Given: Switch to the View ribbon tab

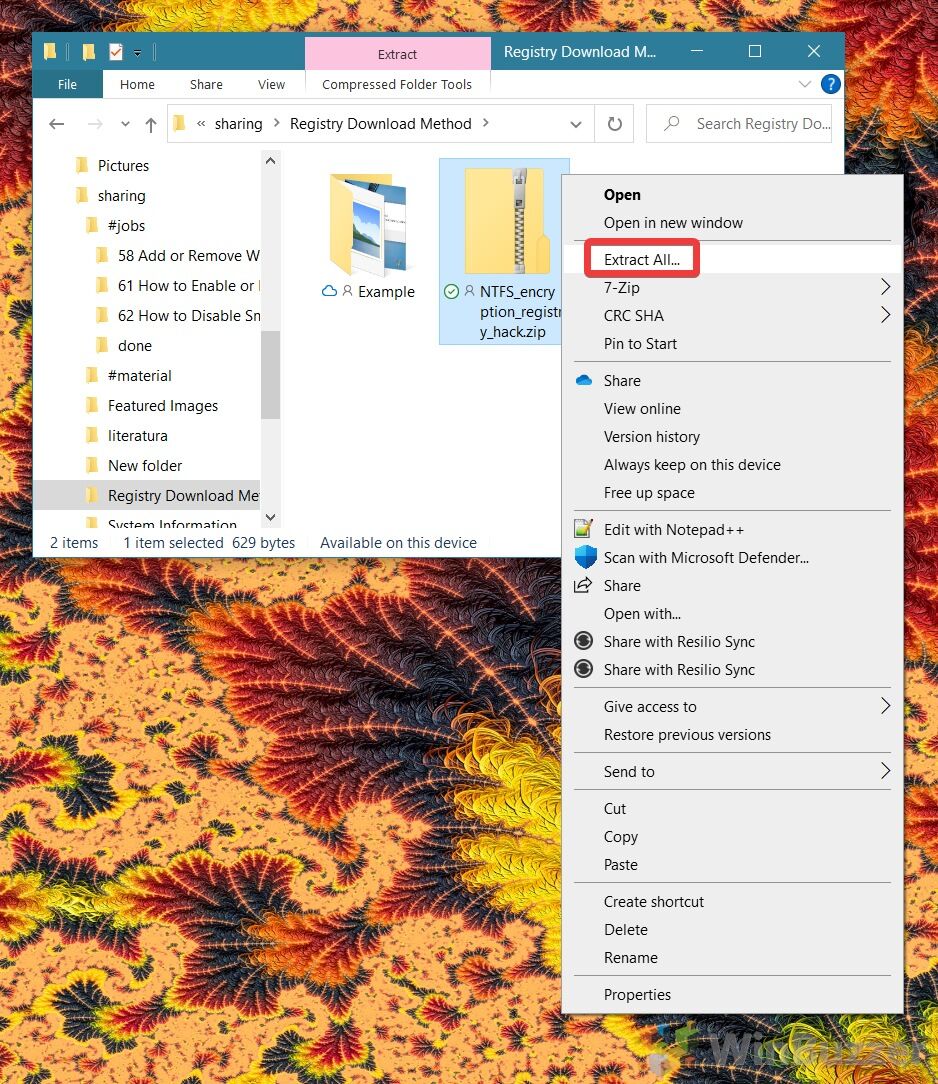Looking at the screenshot, I should [x=271, y=84].
